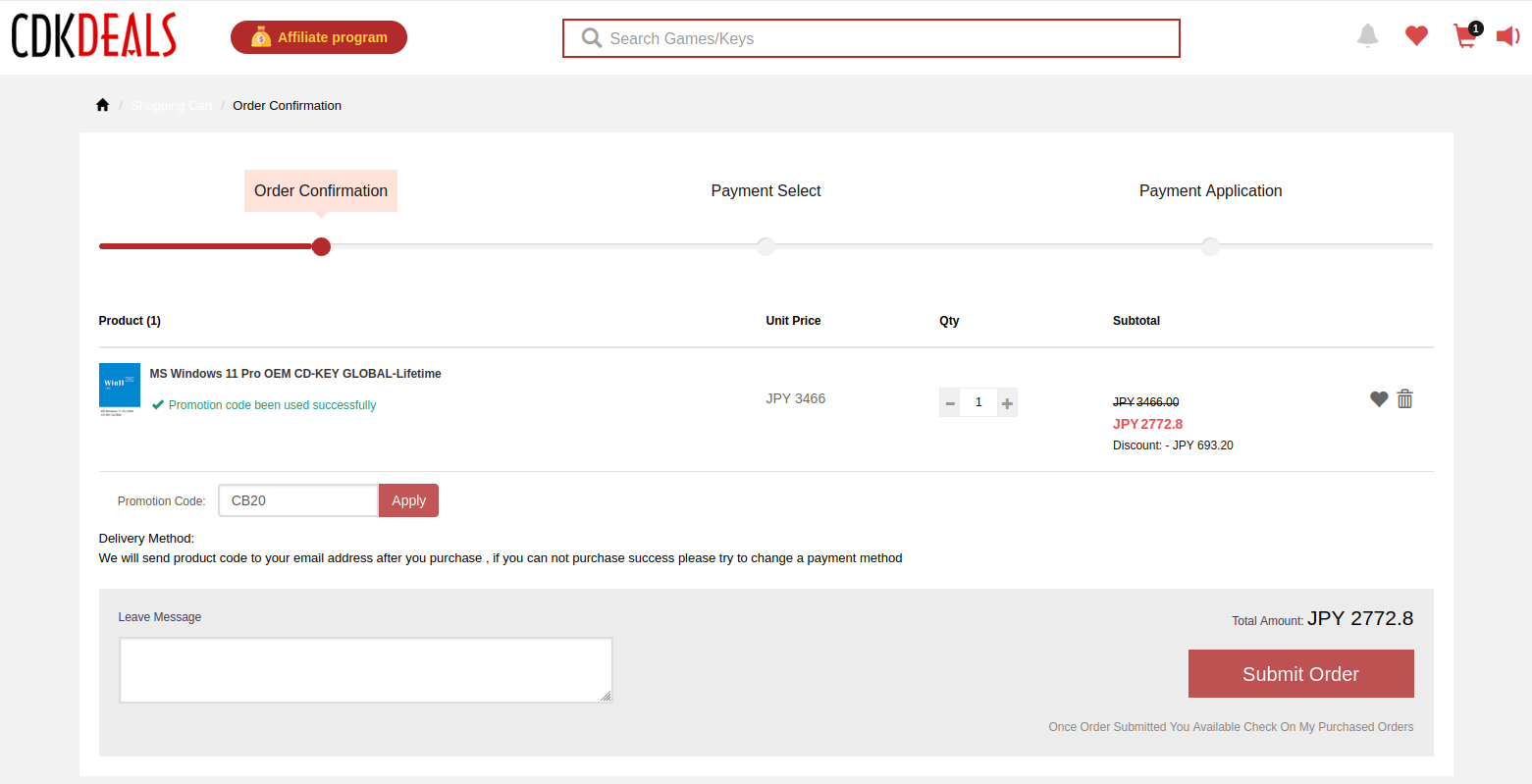Open the notifications bell icon
Image resolution: width=1532 pixels, height=784 pixels.
coord(1367,36)
